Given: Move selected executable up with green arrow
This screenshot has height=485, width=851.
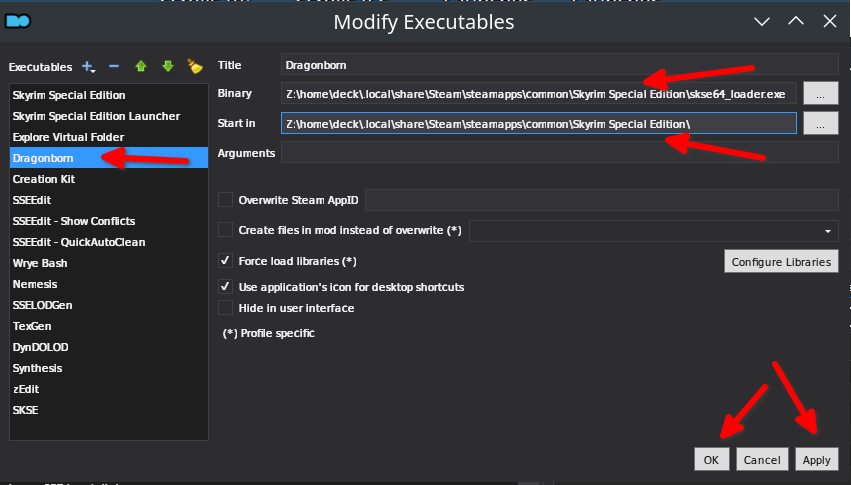Looking at the screenshot, I should click(x=141, y=66).
